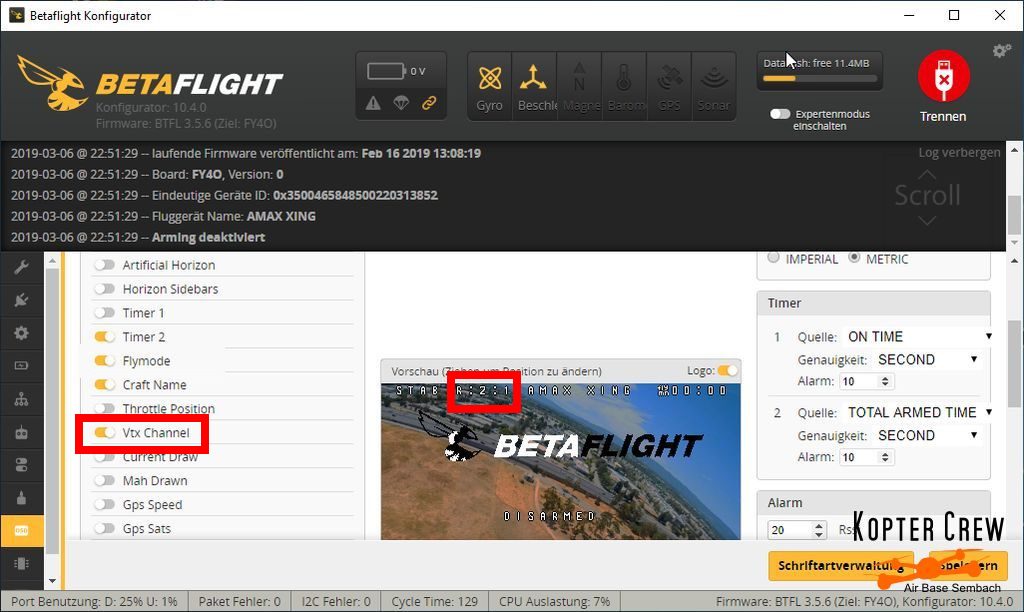The width and height of the screenshot is (1024, 612).
Task: Open the Modes tab with switches icon
Action: coord(22,465)
